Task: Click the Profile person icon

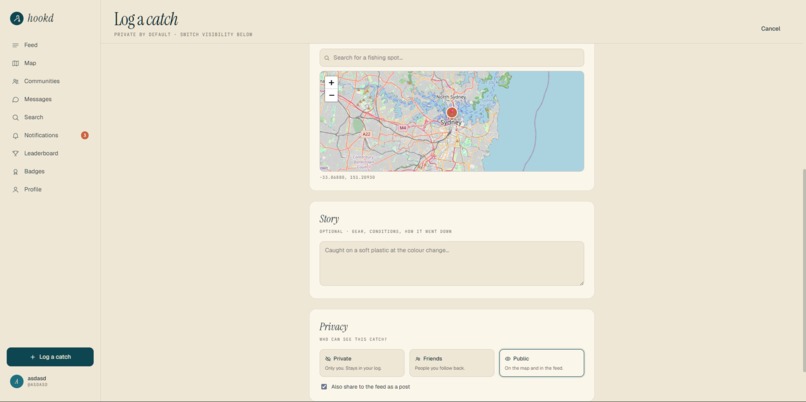Action: click(x=15, y=190)
